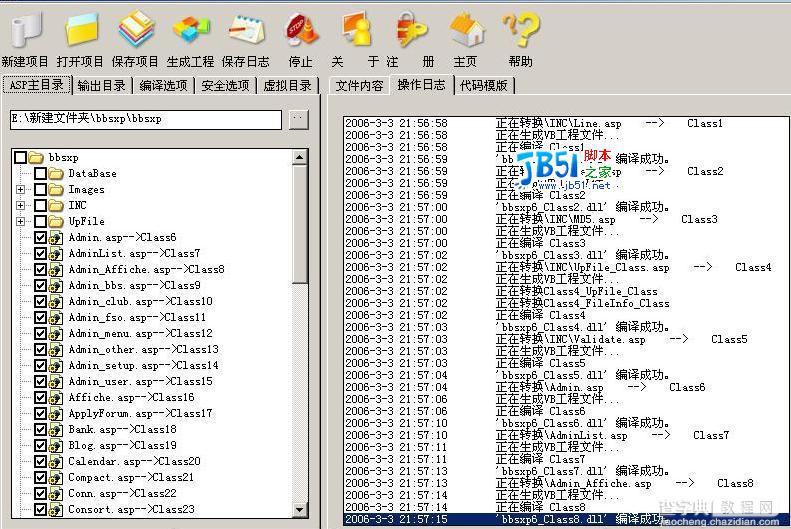Click the E:\新建文件夹\bbsxp\bbsxp path field
791x529 pixels.
click(146, 120)
